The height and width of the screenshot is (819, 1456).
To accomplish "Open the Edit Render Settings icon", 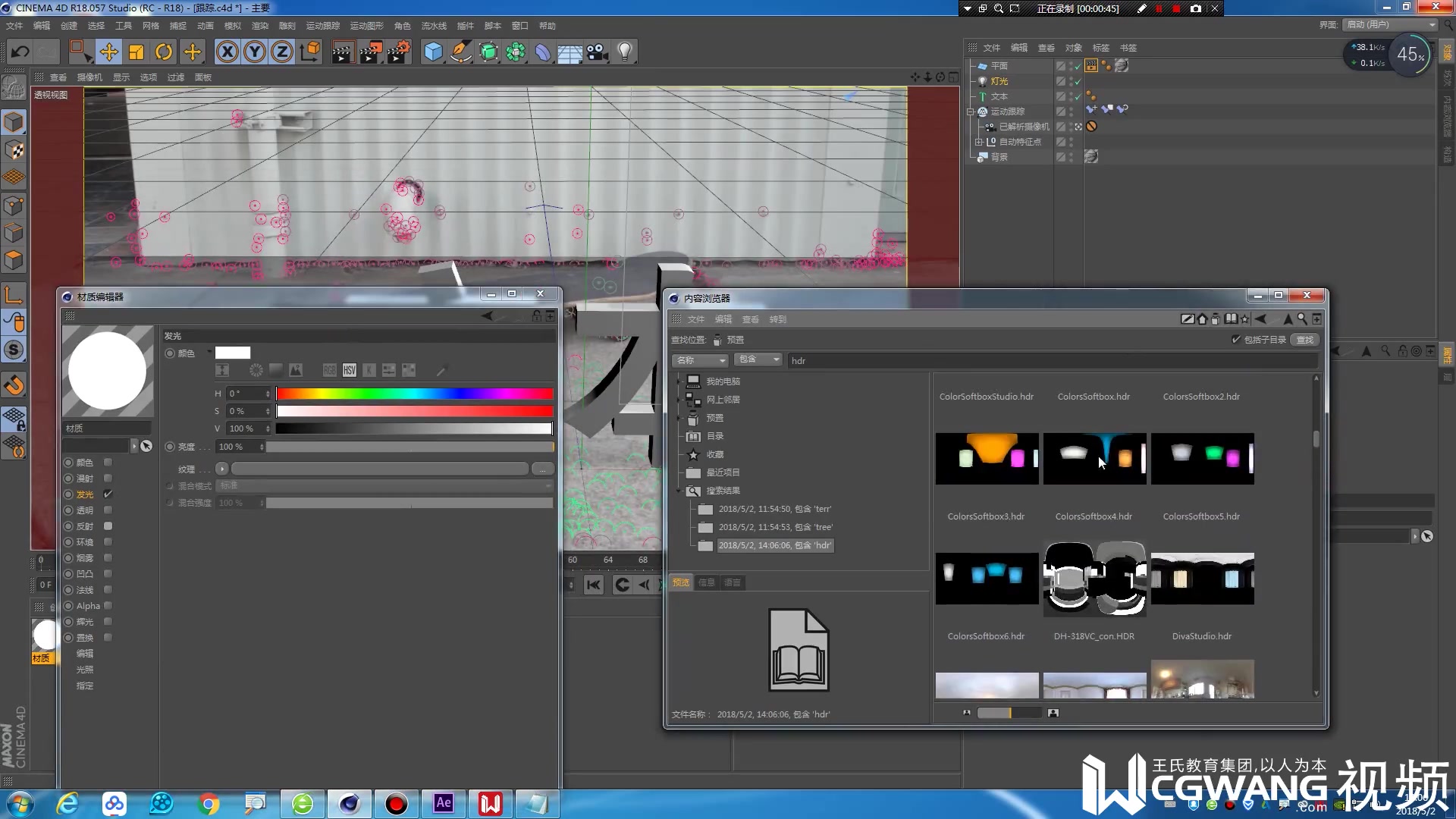I will point(398,52).
